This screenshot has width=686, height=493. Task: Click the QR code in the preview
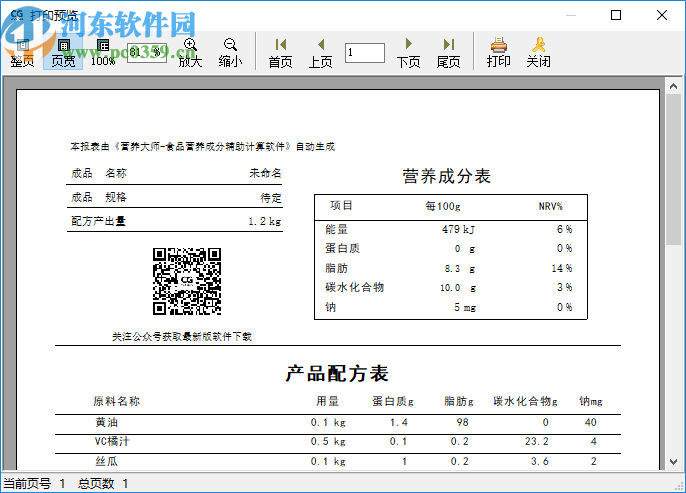pyautogui.click(x=186, y=281)
